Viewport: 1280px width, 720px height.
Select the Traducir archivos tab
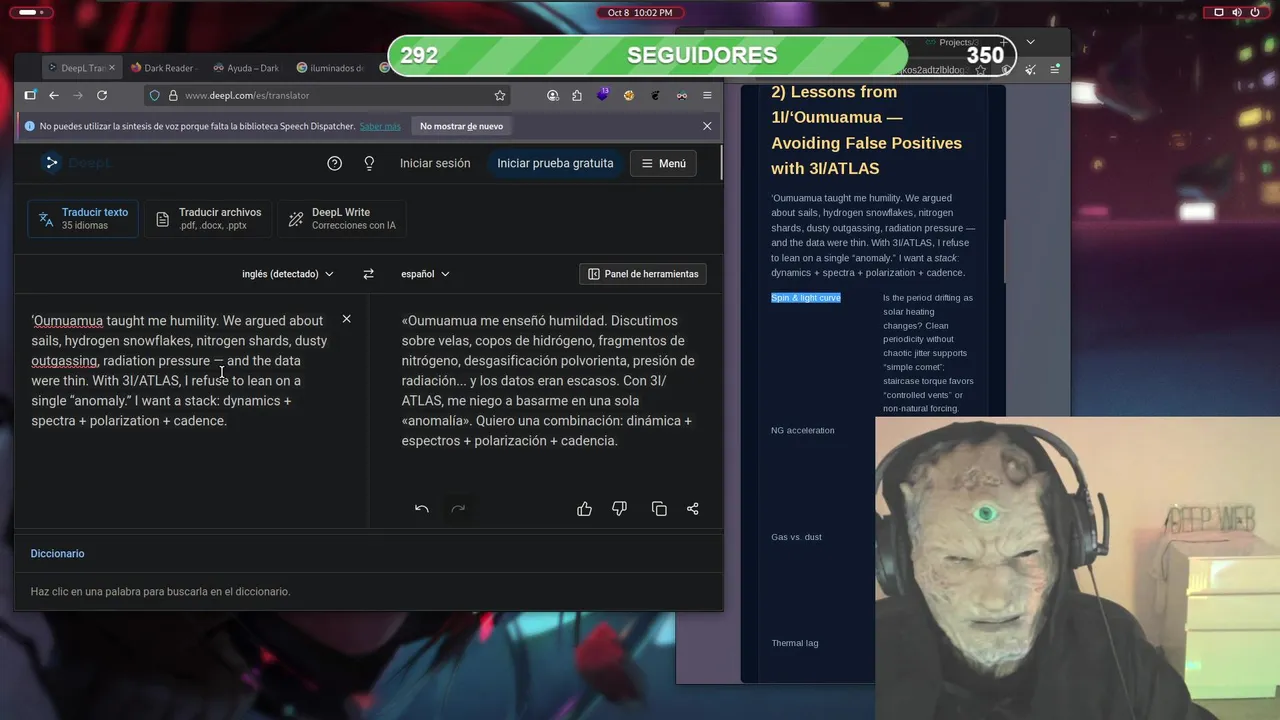coord(208,218)
